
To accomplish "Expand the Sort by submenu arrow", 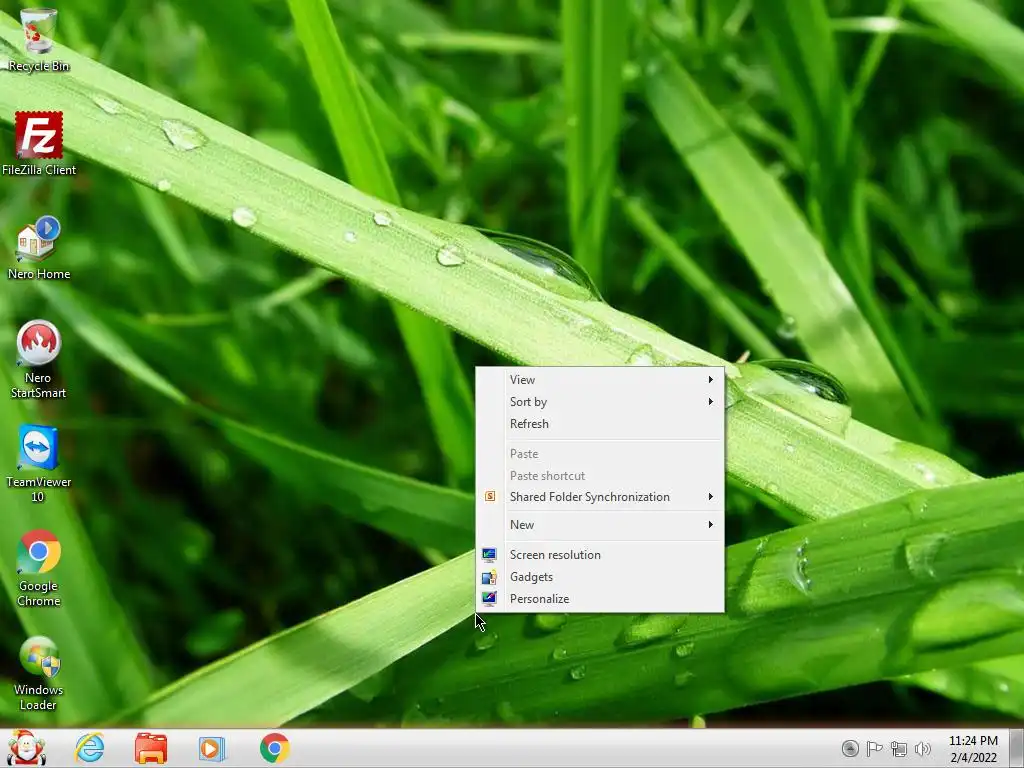I will [x=711, y=402].
